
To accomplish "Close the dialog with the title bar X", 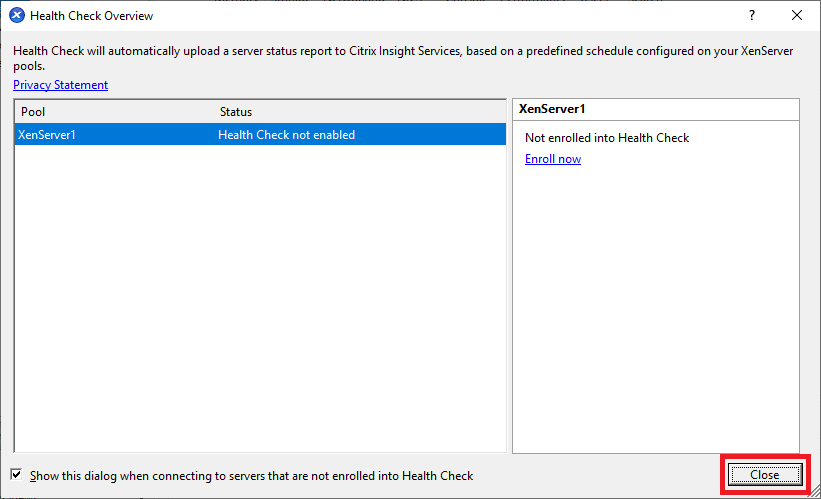I will pos(797,16).
